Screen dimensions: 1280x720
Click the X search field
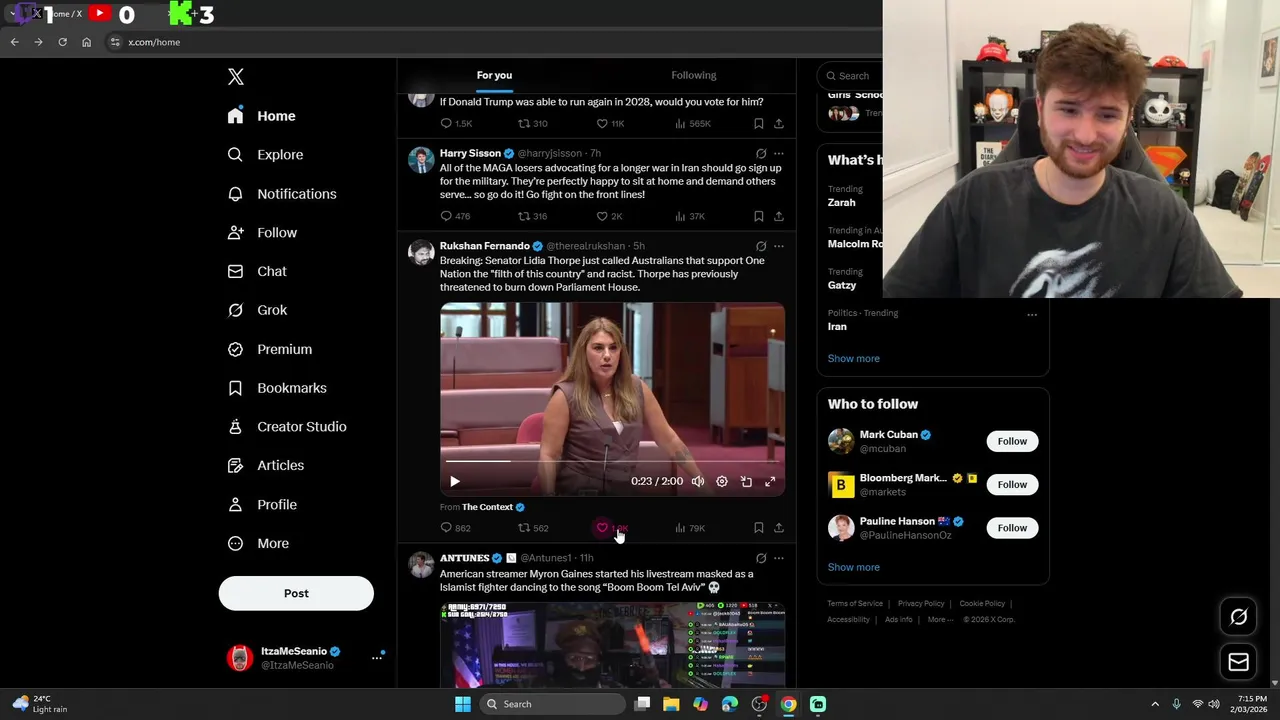850,76
